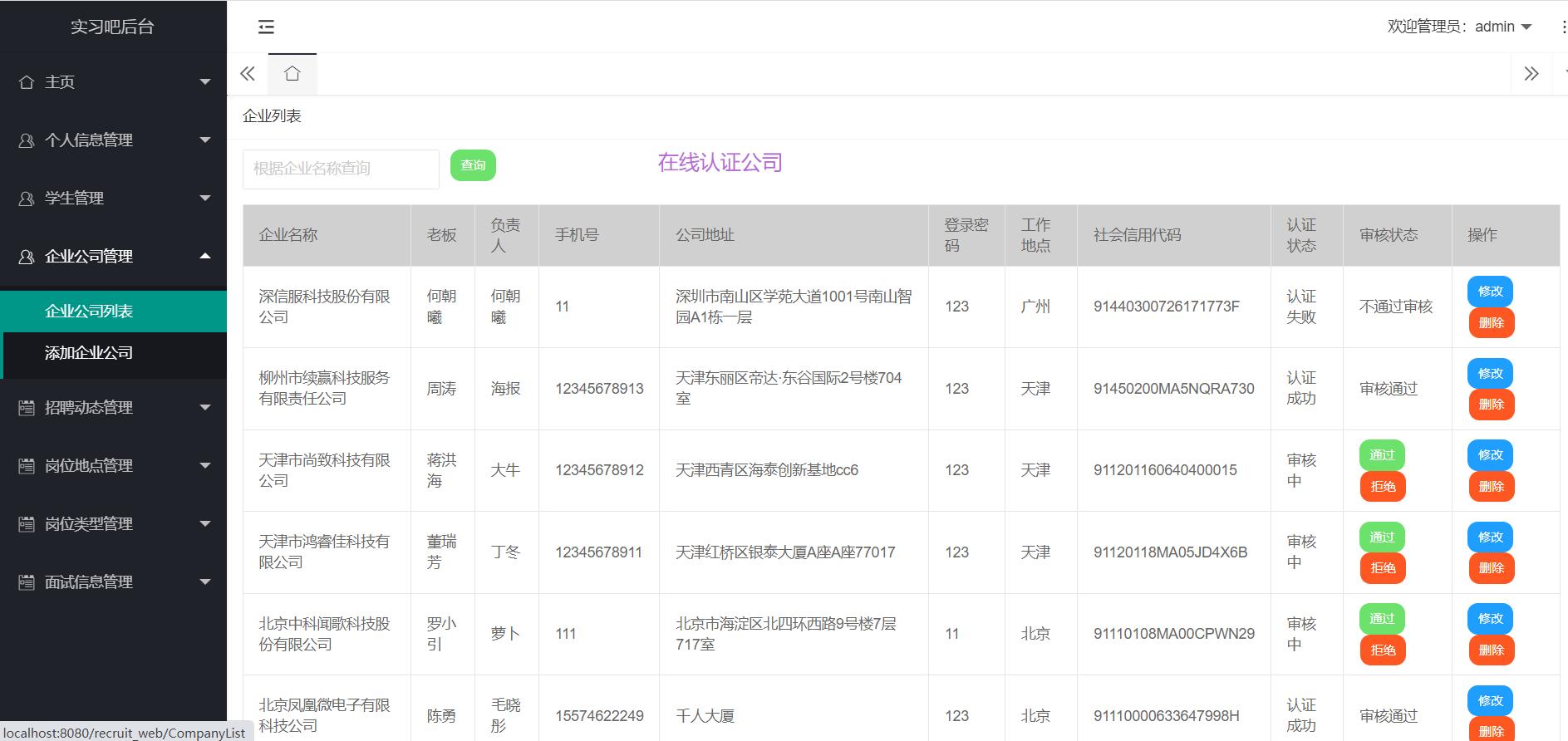1568x741 pixels.
Task: Click the calendar icon beside 招聘动态管理
Action: tap(27, 407)
